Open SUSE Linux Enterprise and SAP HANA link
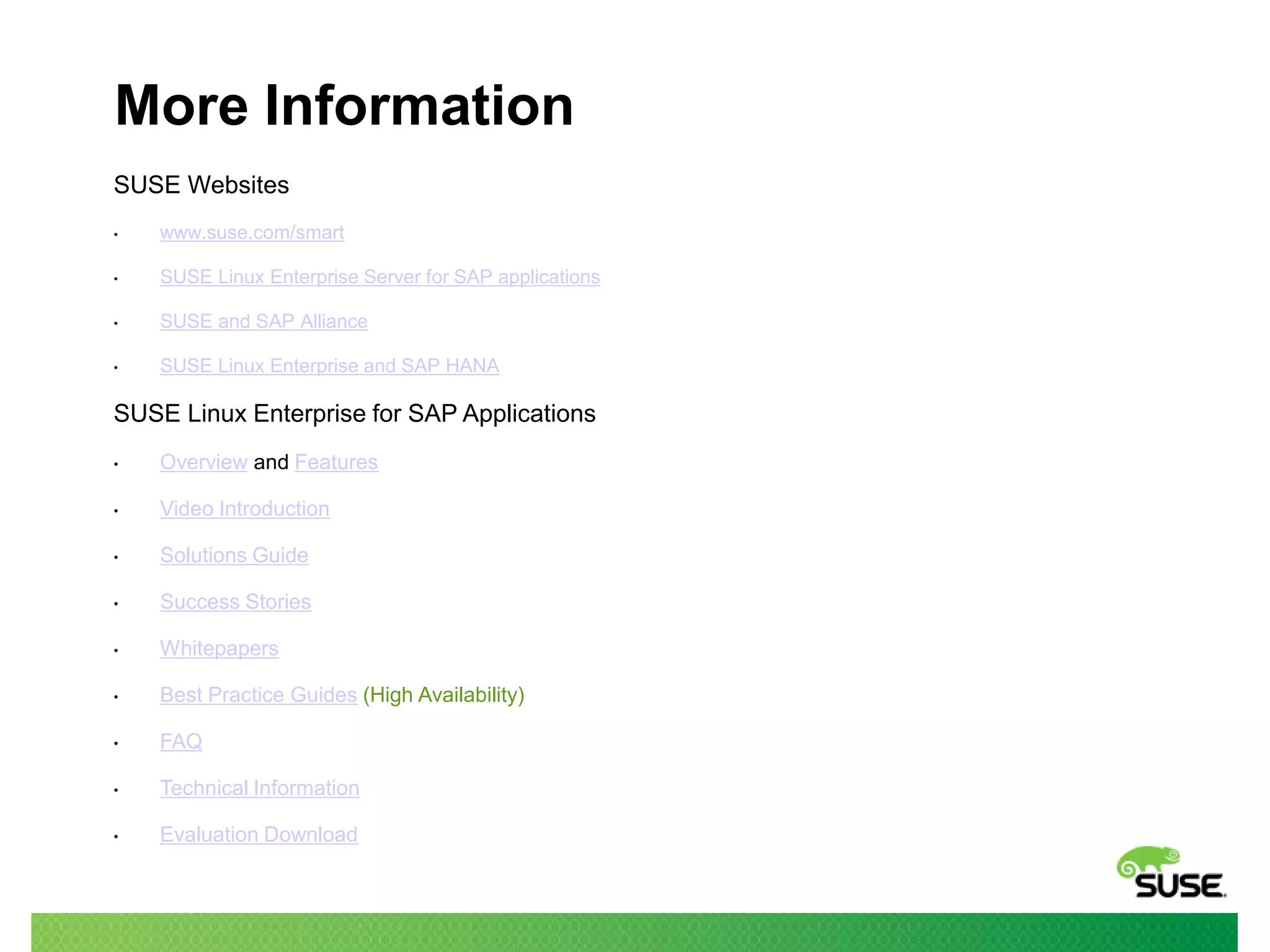This screenshot has width=1270, height=952. 329,366
